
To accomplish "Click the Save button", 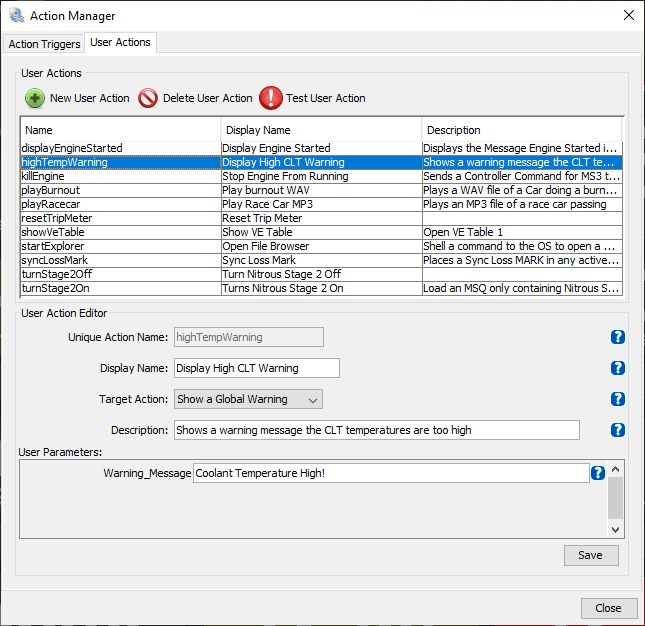I will click(x=591, y=555).
